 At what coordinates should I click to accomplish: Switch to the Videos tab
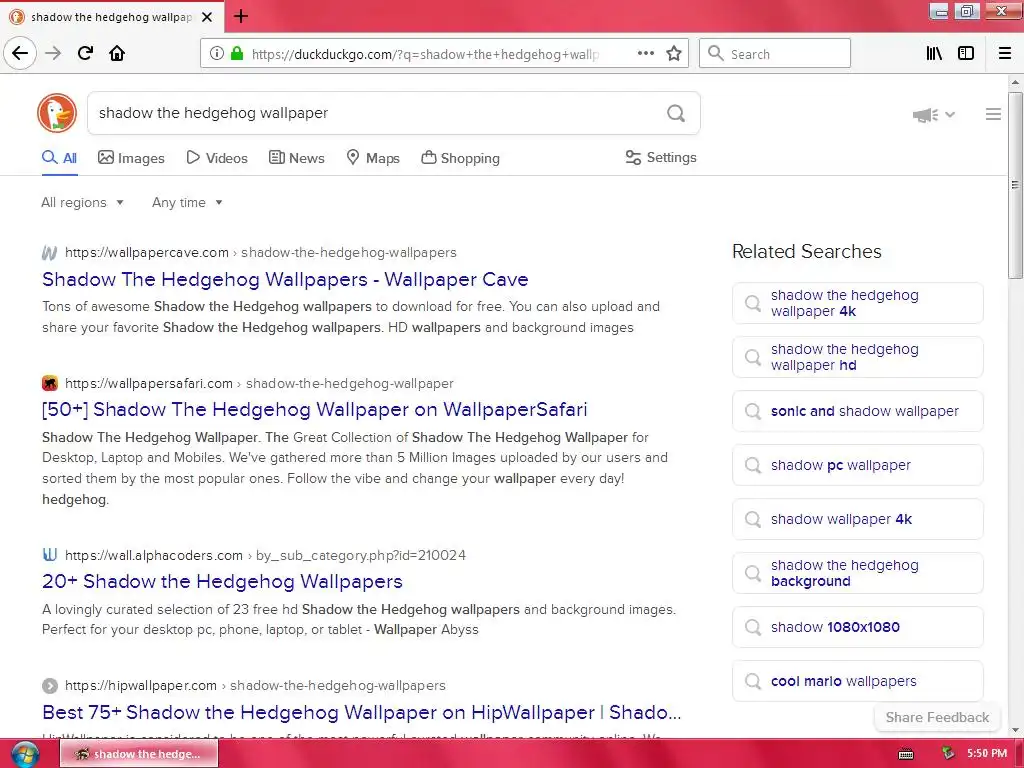pyautogui.click(x=217, y=158)
